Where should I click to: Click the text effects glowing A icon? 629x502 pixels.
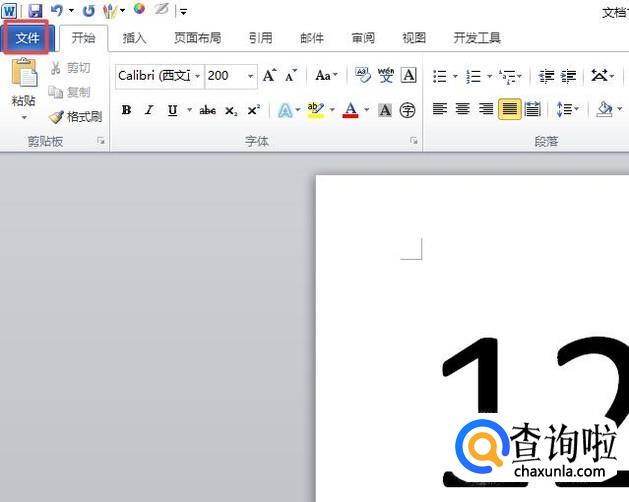[285, 110]
